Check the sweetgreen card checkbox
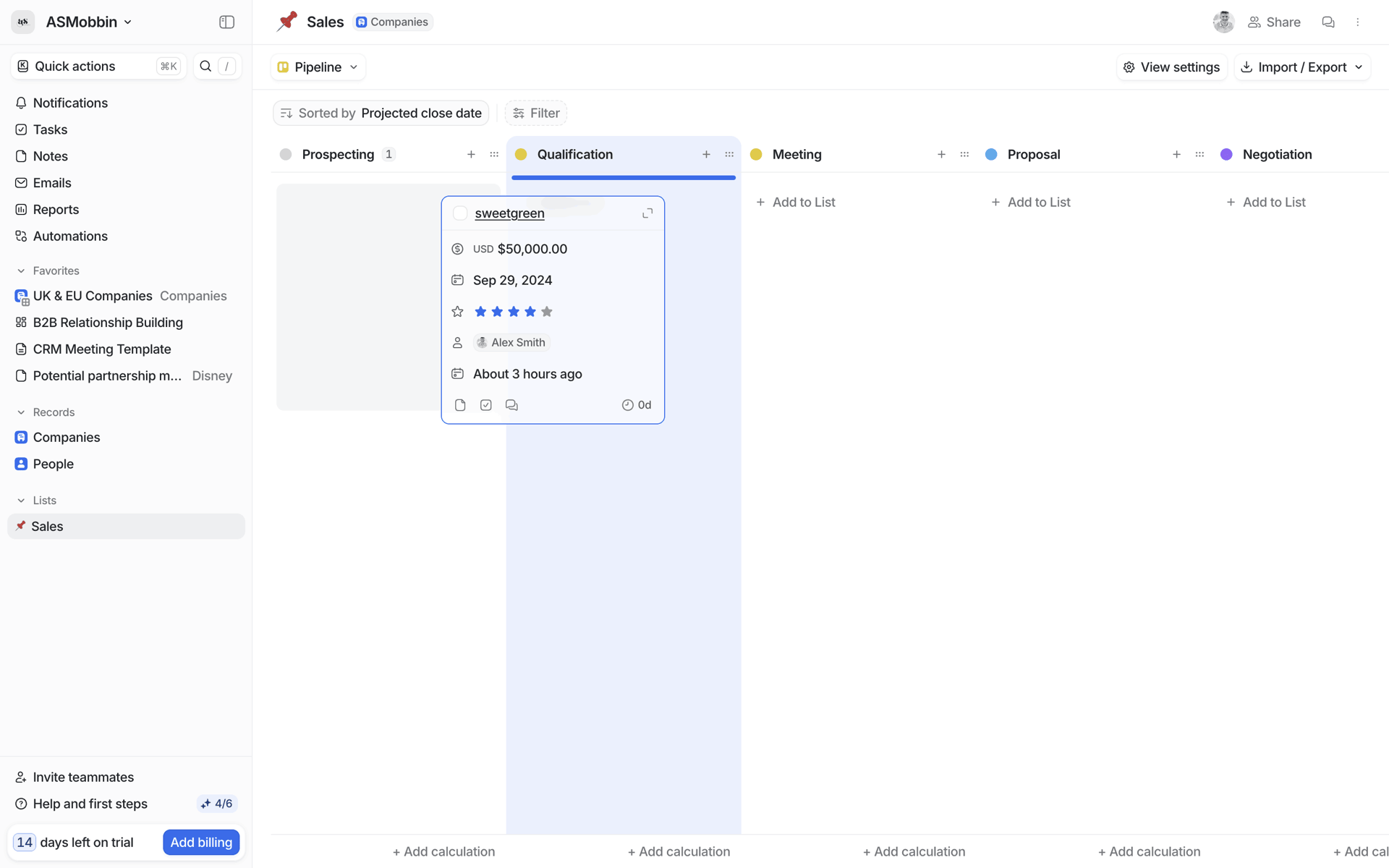Viewport: 1389px width, 868px height. 460,213
